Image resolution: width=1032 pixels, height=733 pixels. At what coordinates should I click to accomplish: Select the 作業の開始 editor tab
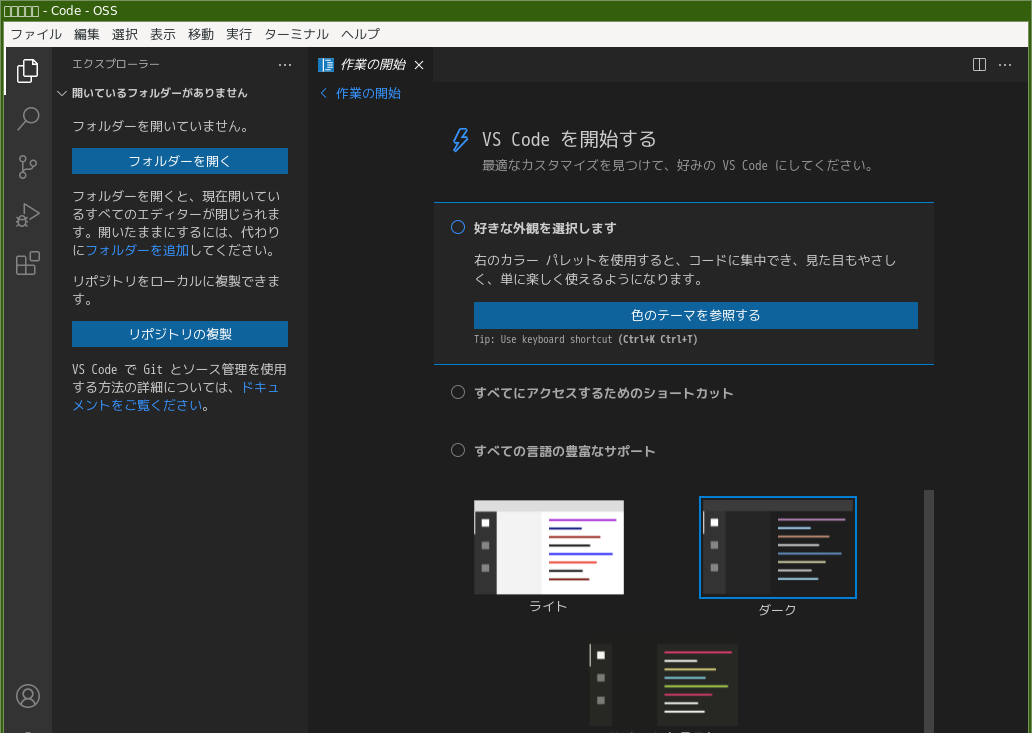pyautogui.click(x=371, y=64)
